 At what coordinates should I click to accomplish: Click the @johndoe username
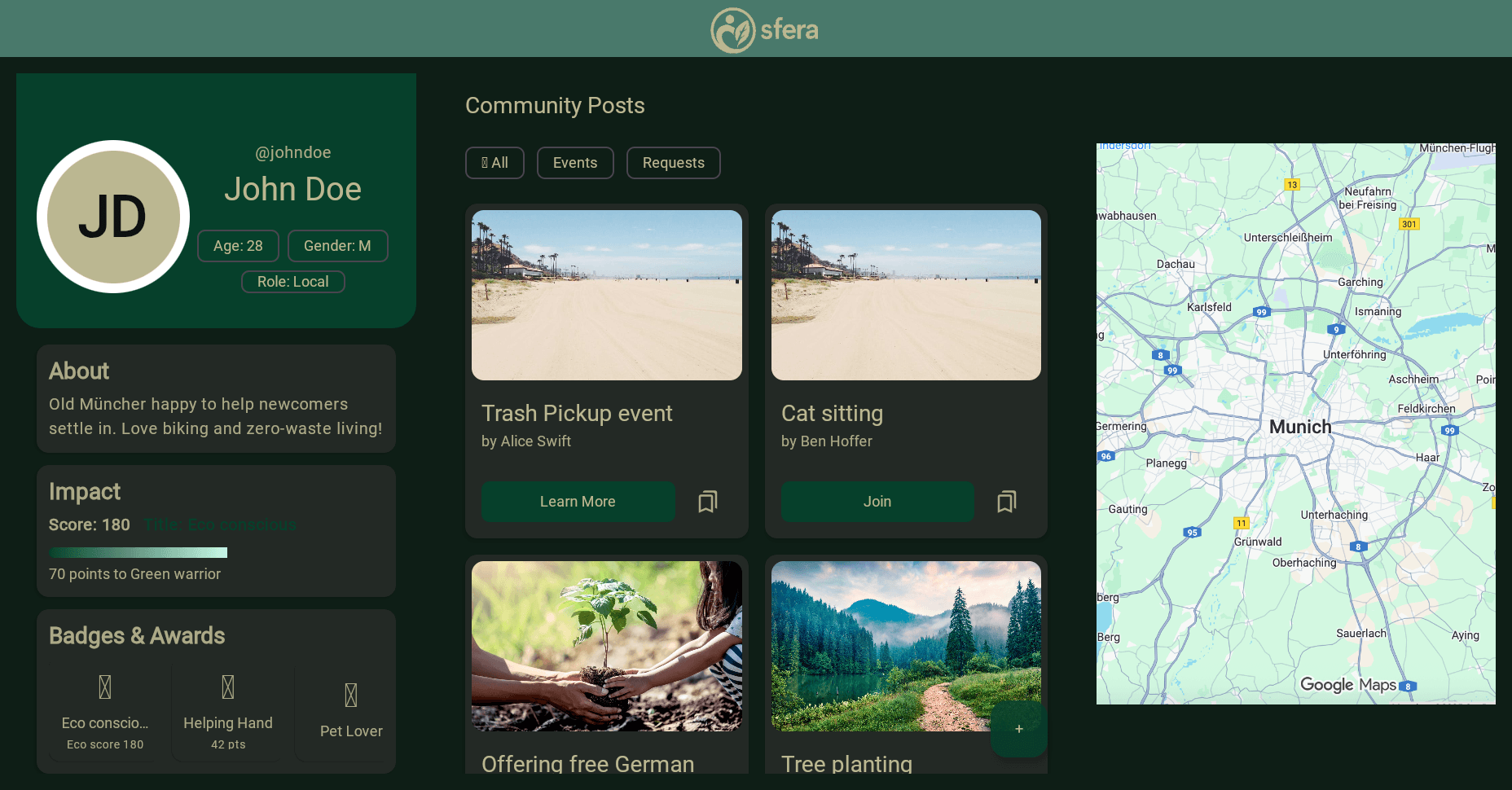293,152
